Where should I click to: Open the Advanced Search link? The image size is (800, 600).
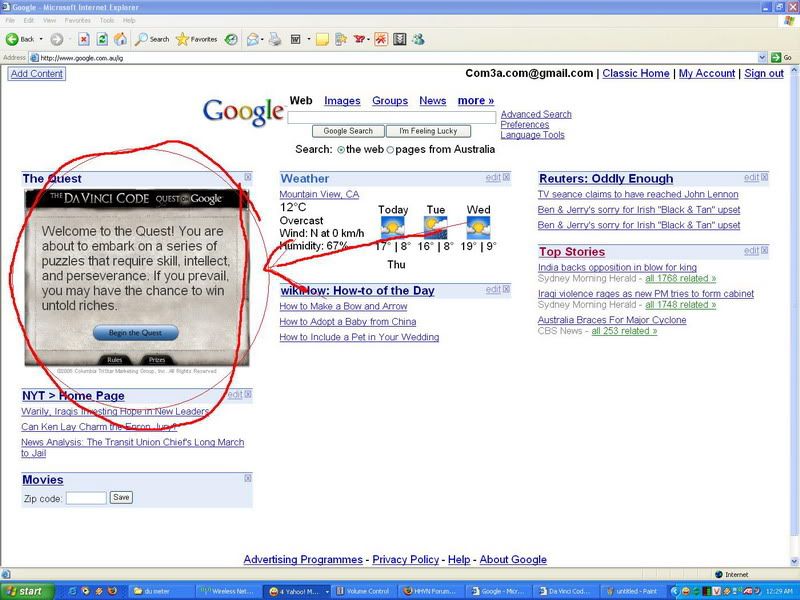coord(536,114)
